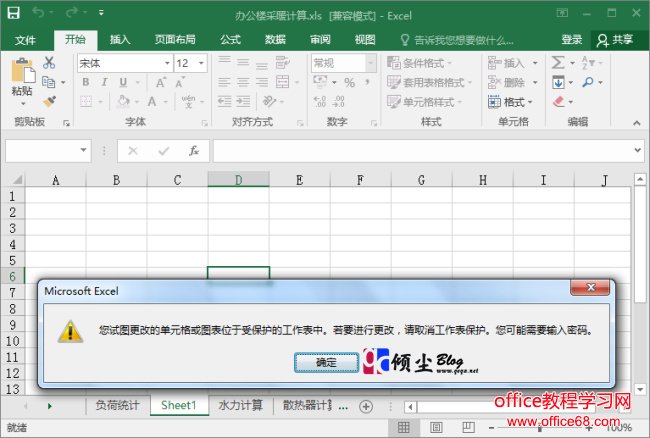Click the 登录 sign-in link

(x=572, y=40)
